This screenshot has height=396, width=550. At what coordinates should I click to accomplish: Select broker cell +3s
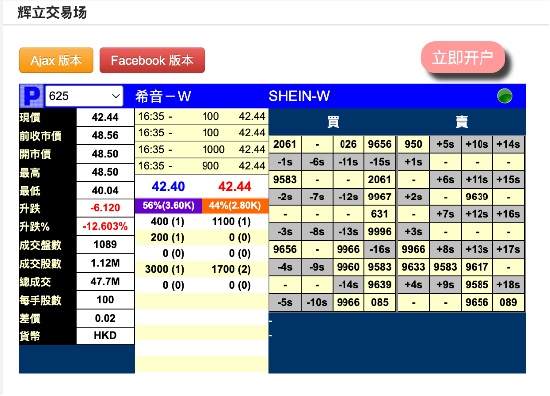(x=413, y=231)
